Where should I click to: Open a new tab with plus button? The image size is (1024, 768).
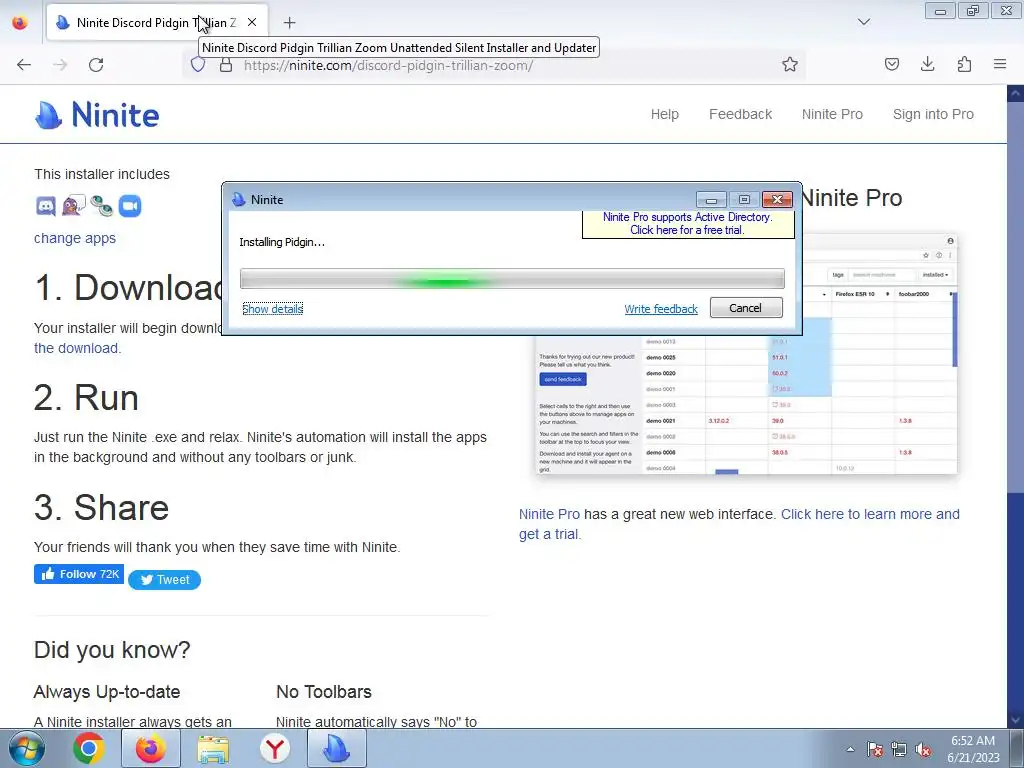tap(289, 23)
